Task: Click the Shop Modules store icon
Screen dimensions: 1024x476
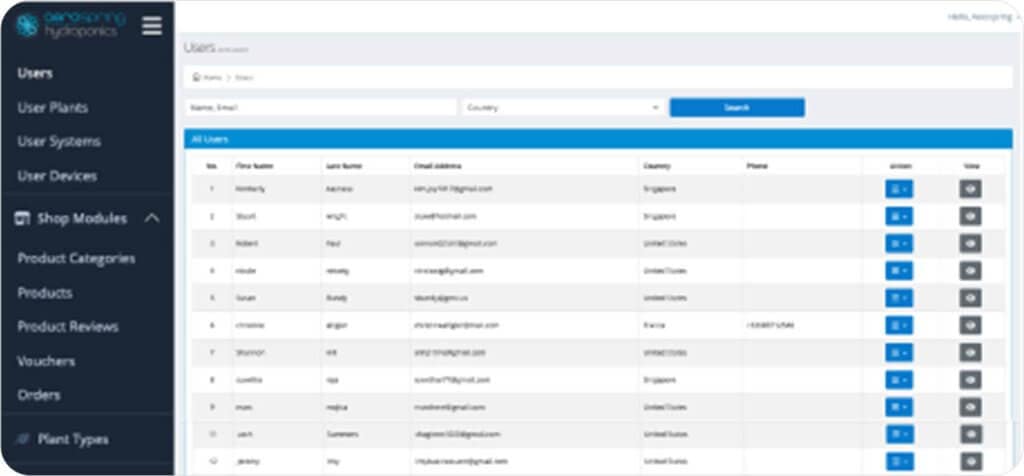Action: tap(22, 219)
